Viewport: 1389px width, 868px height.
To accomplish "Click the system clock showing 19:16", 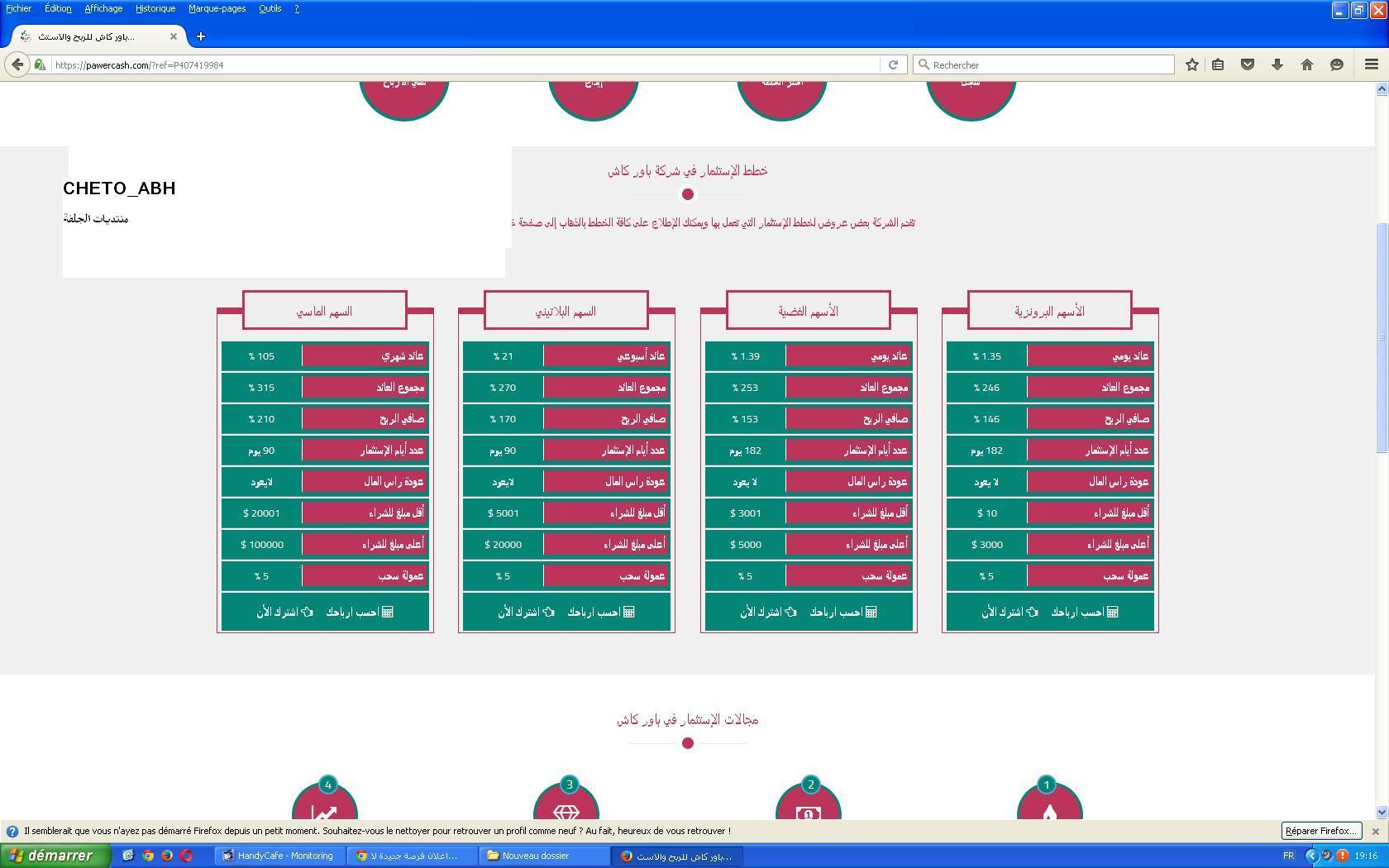I will pyautogui.click(x=1366, y=856).
